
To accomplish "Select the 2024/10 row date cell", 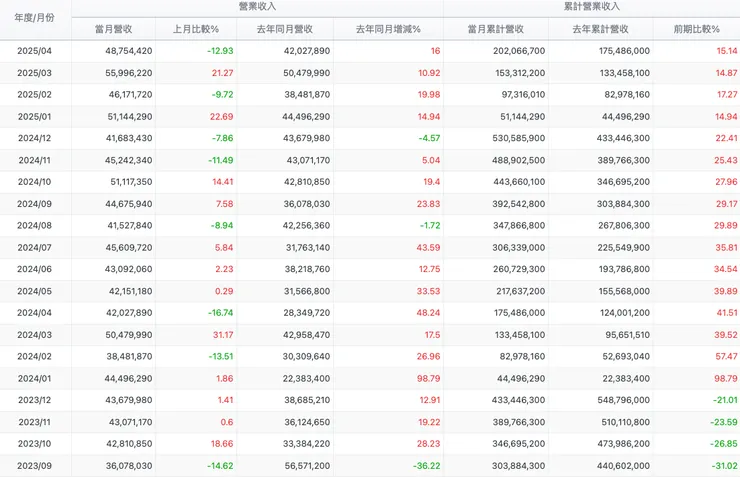I will 34,182.
